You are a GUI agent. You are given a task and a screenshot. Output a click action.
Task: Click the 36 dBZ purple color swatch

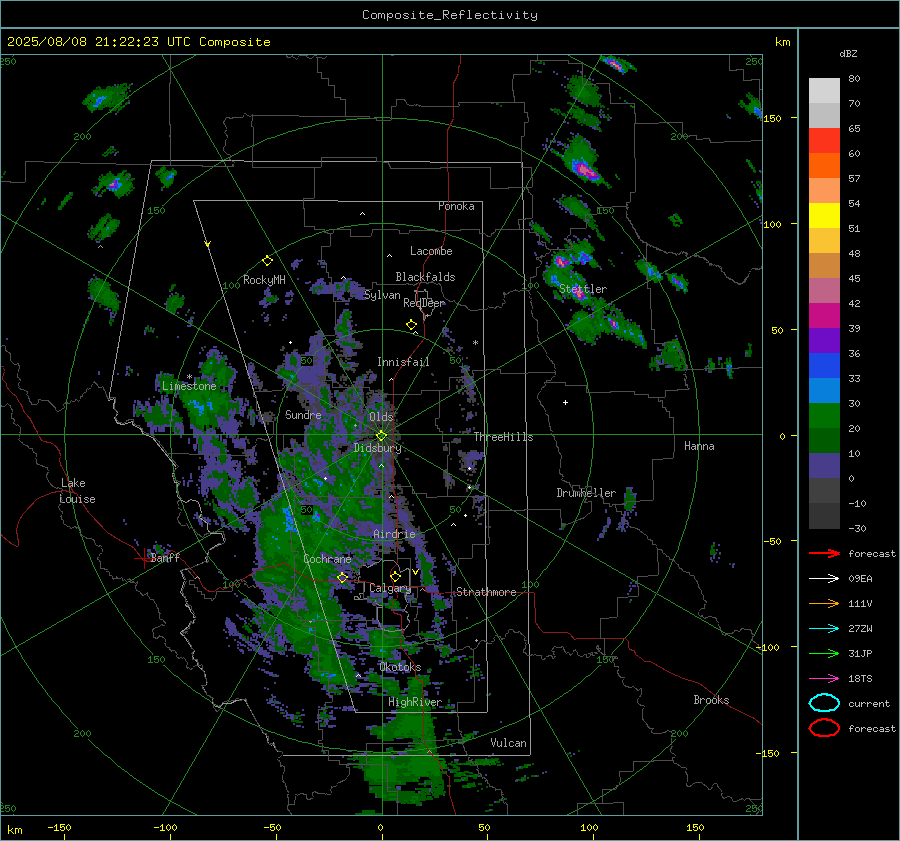[x=824, y=340]
